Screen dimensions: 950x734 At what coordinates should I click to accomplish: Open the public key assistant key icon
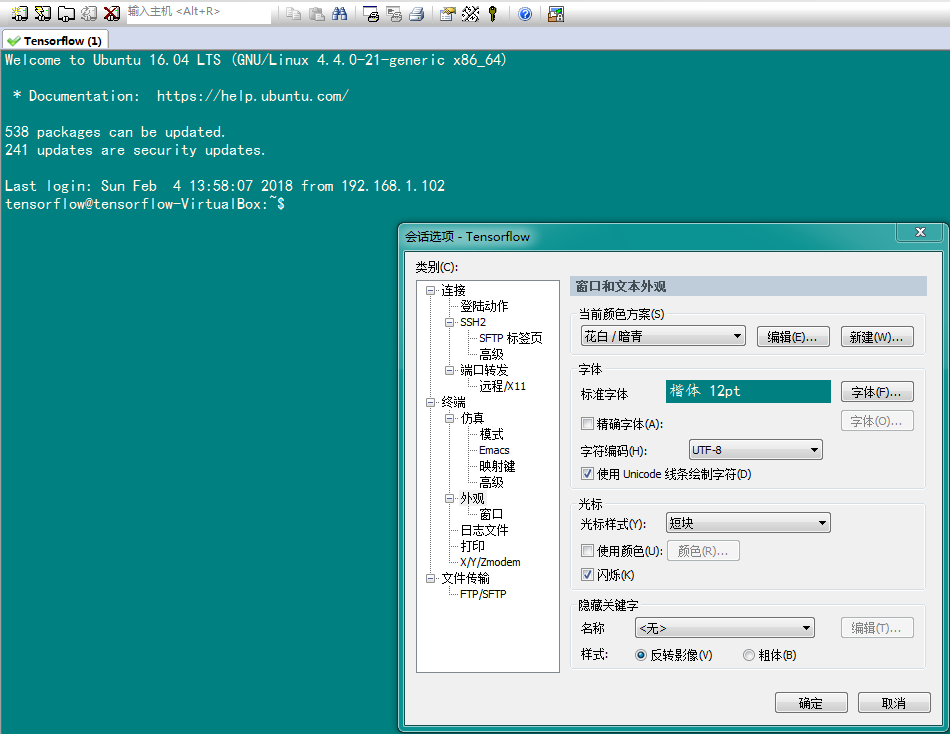[x=492, y=14]
